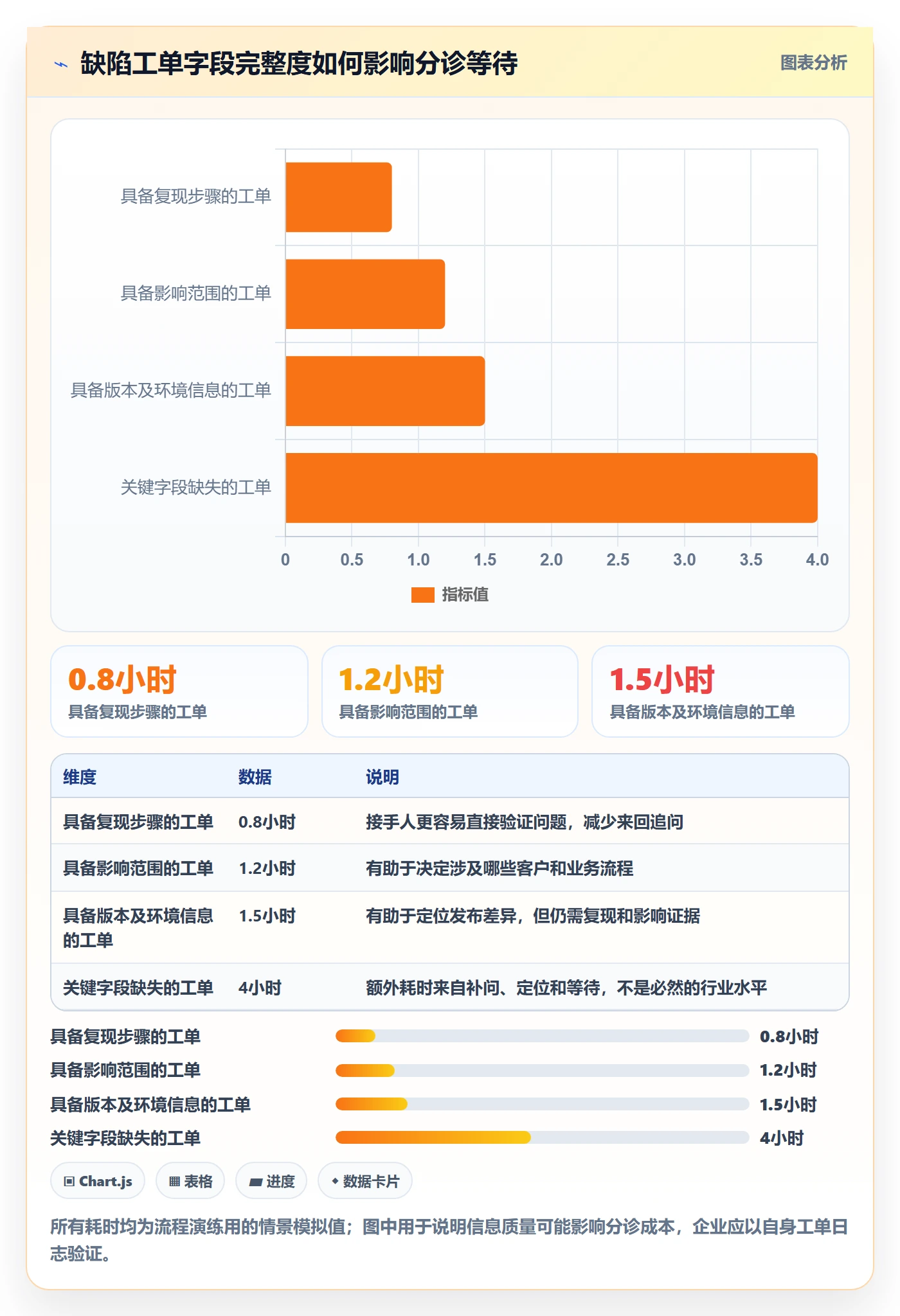
Task: Click the 数据 table column header
Action: (255, 777)
